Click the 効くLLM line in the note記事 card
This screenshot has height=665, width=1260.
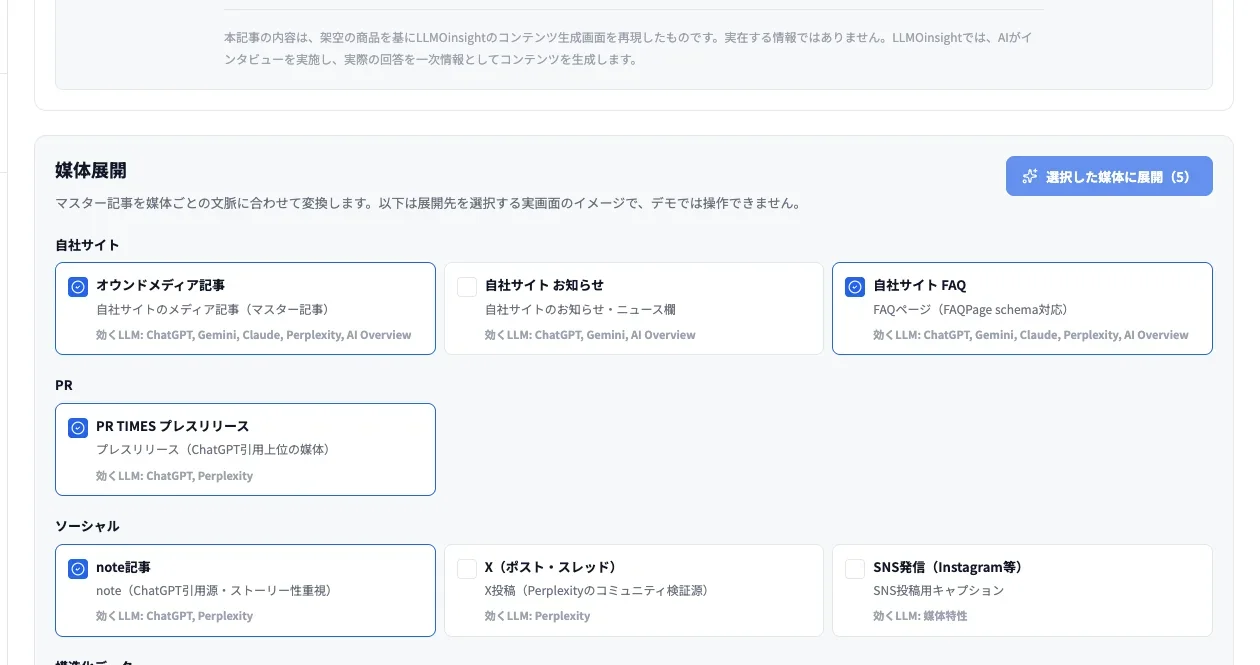pyautogui.click(x=174, y=616)
